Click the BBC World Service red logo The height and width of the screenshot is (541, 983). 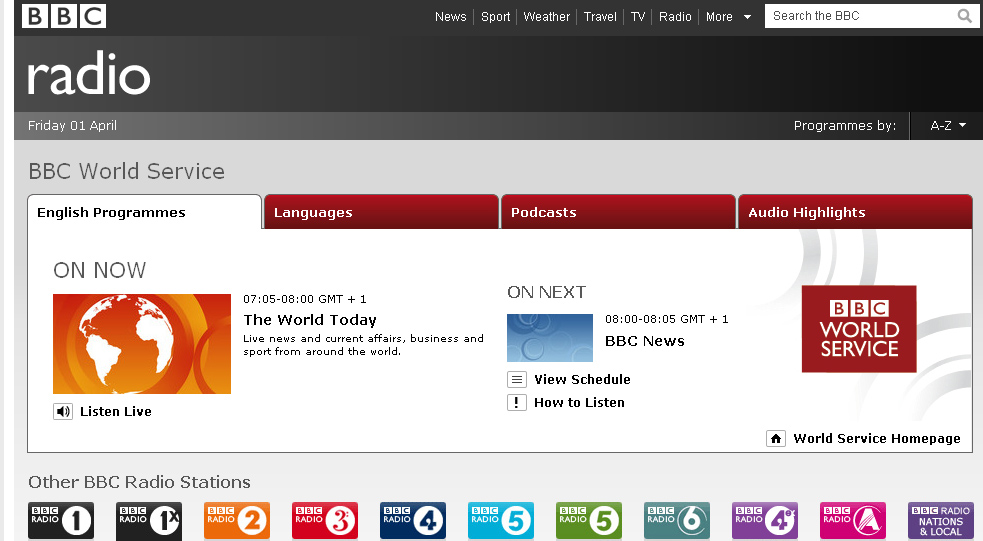pos(859,329)
